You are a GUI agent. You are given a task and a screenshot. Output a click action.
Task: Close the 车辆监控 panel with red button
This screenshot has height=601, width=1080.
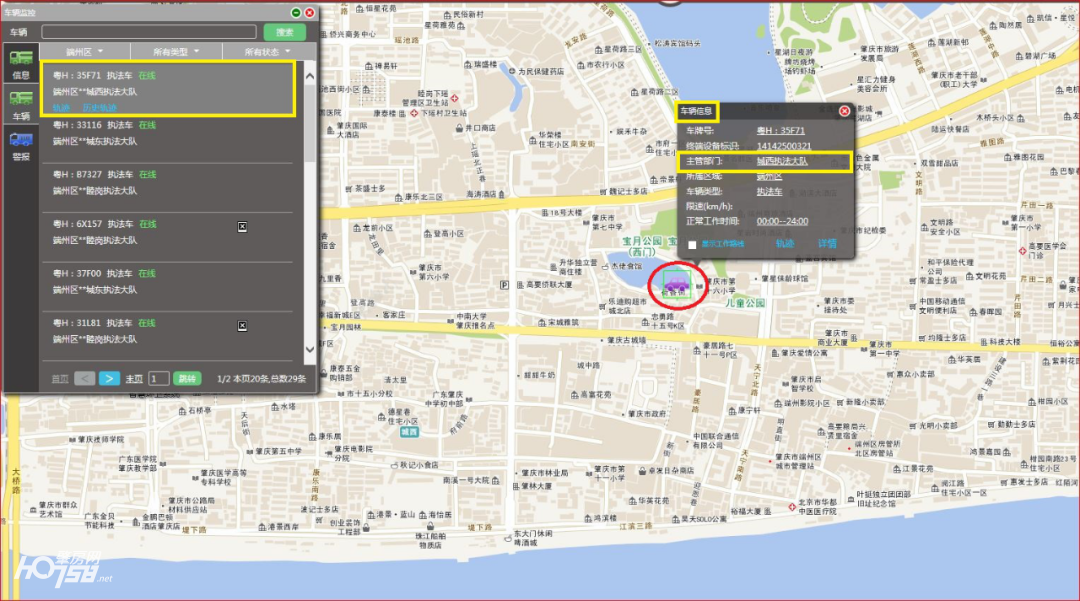tap(310, 12)
